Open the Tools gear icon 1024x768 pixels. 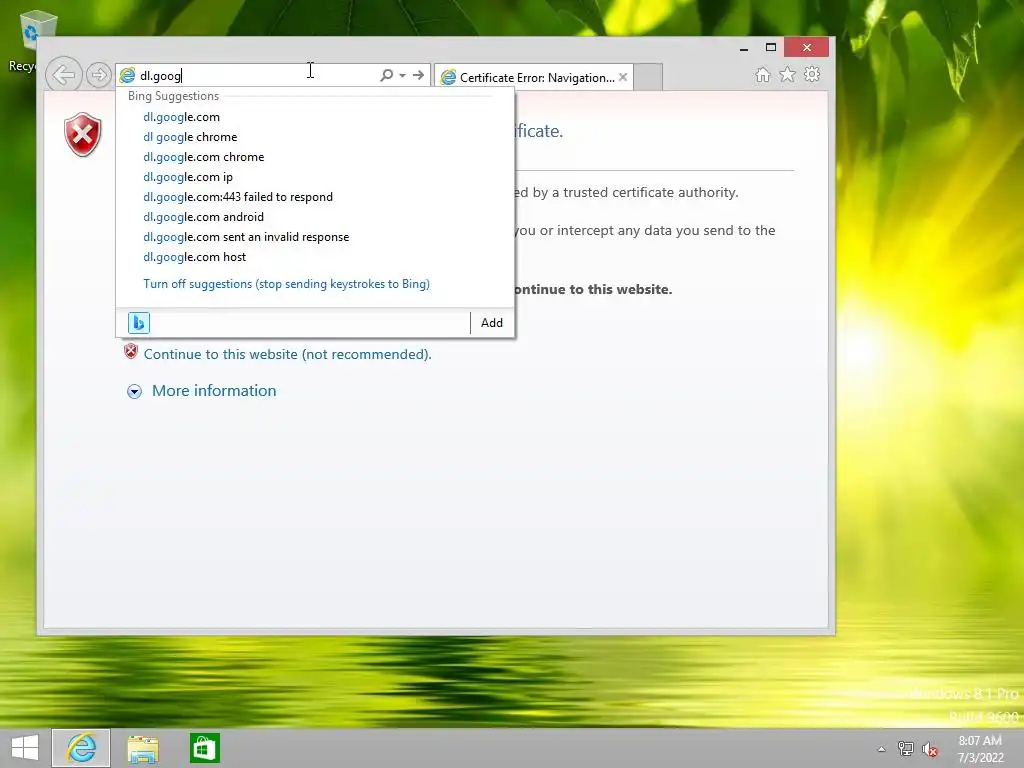[812, 74]
